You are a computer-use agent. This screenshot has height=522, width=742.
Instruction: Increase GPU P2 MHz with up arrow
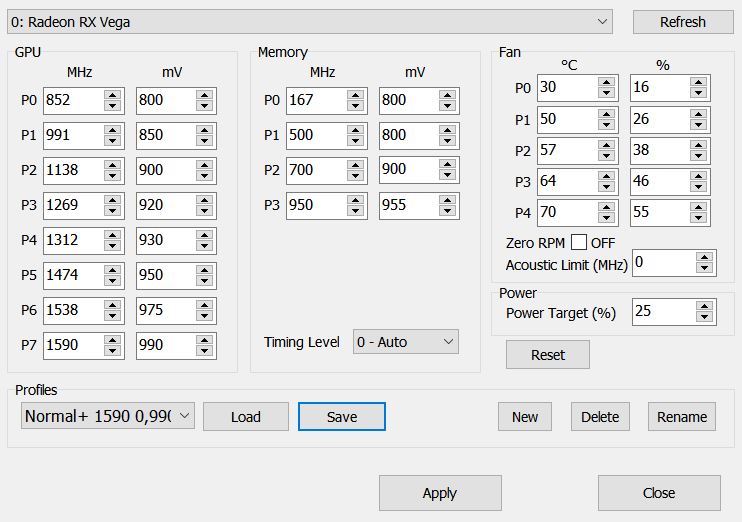point(113,165)
